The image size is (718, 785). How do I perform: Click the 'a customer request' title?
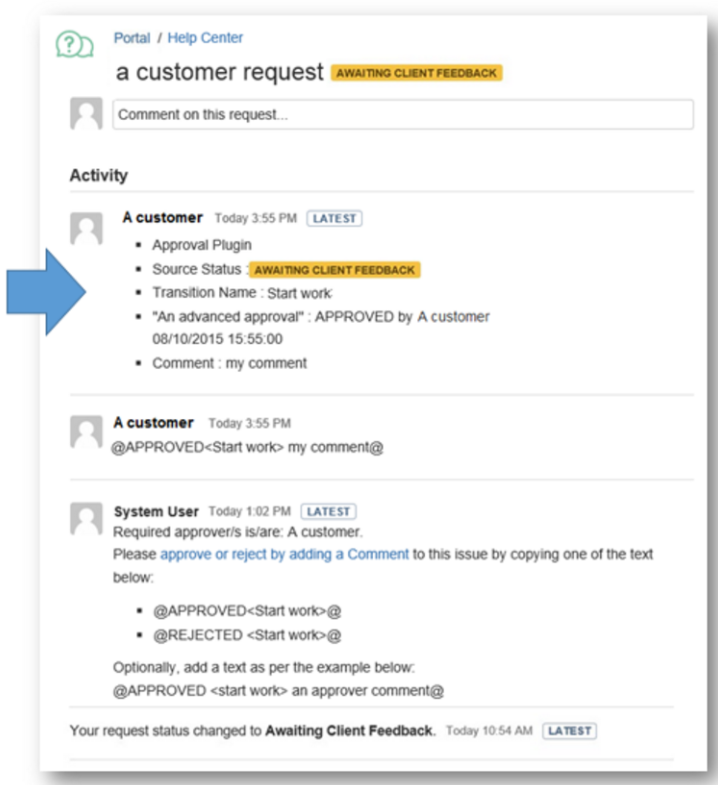[220, 72]
